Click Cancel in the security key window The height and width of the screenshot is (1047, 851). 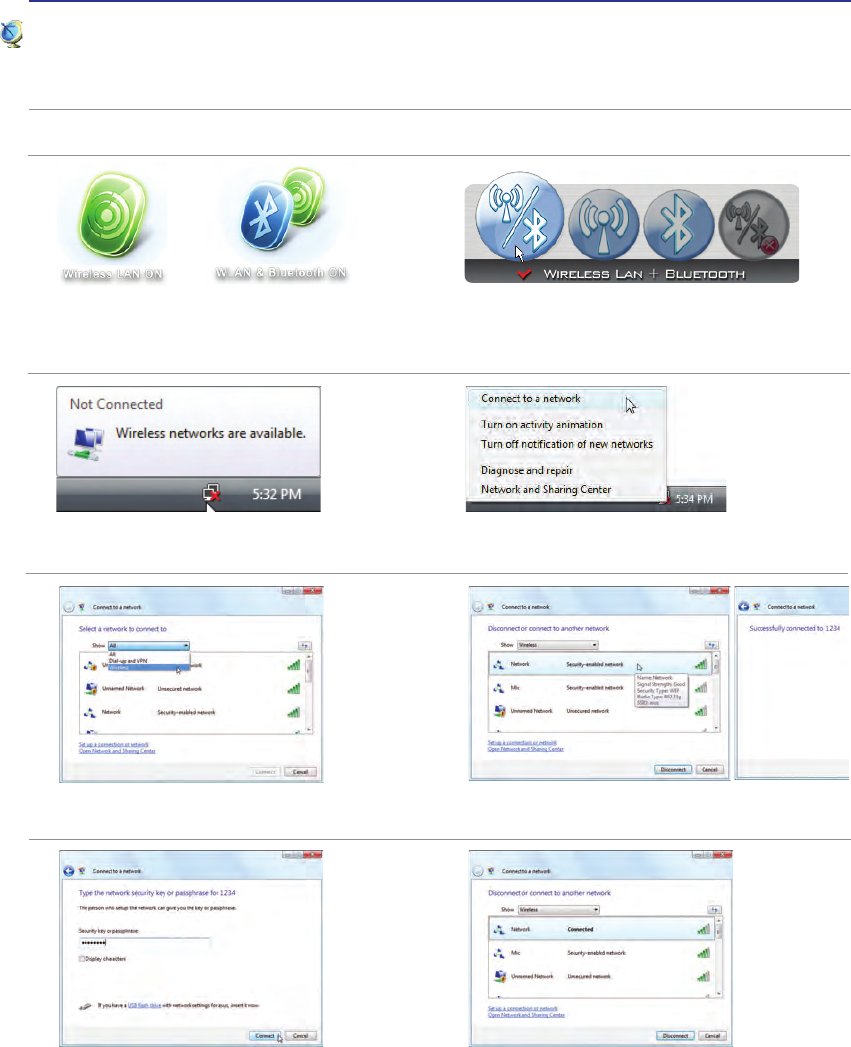(301, 1036)
